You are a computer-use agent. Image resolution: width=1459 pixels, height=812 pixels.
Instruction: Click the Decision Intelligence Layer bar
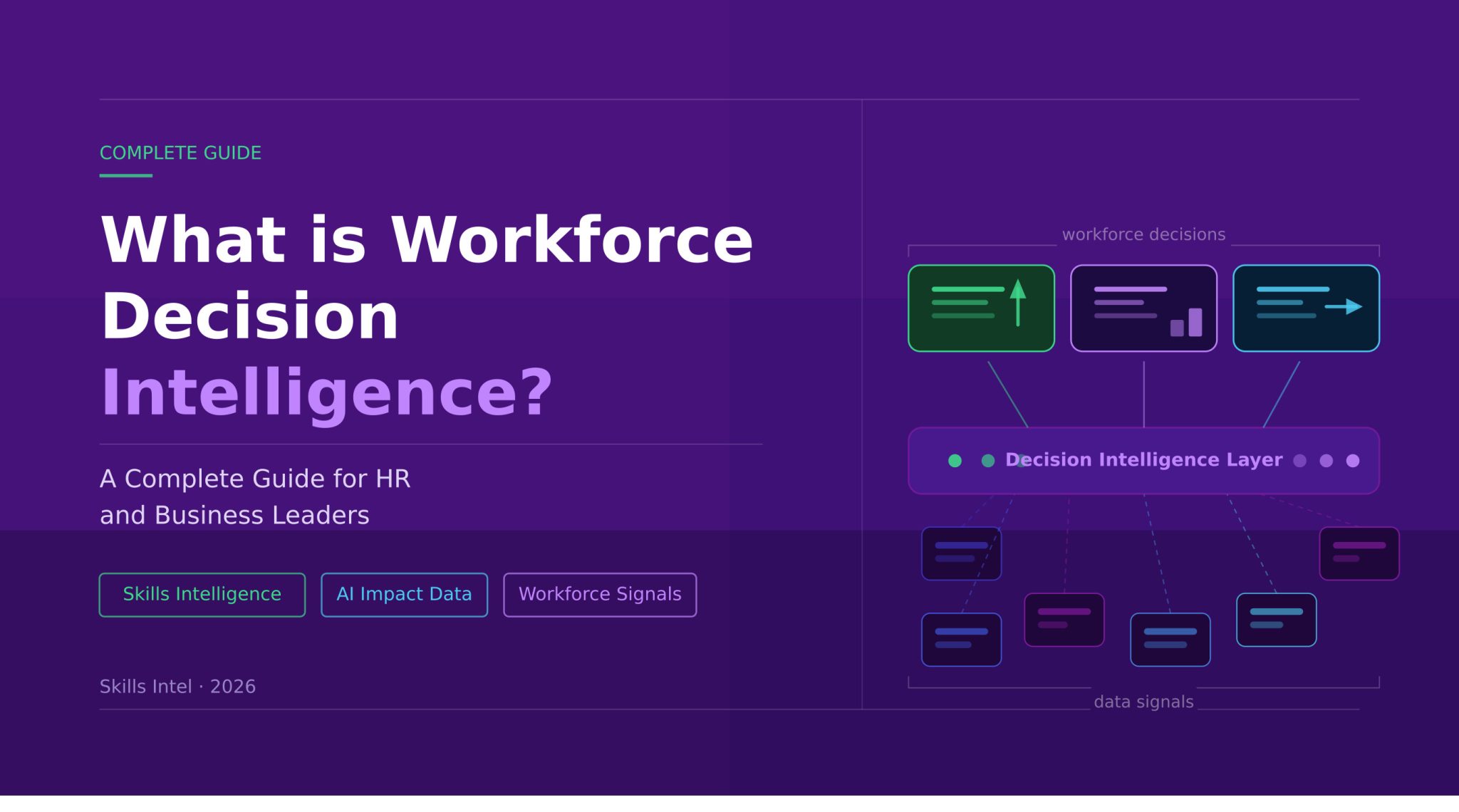[x=1143, y=461]
